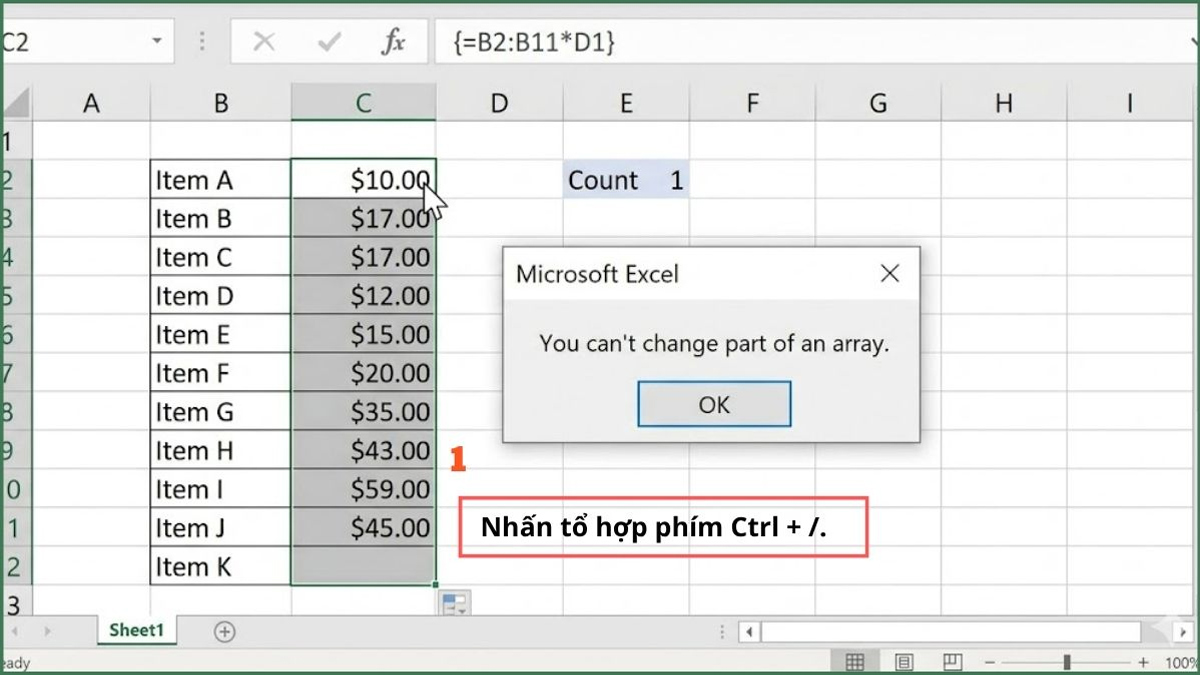Click the $15.00 cell
The height and width of the screenshot is (675, 1200).
pos(364,334)
